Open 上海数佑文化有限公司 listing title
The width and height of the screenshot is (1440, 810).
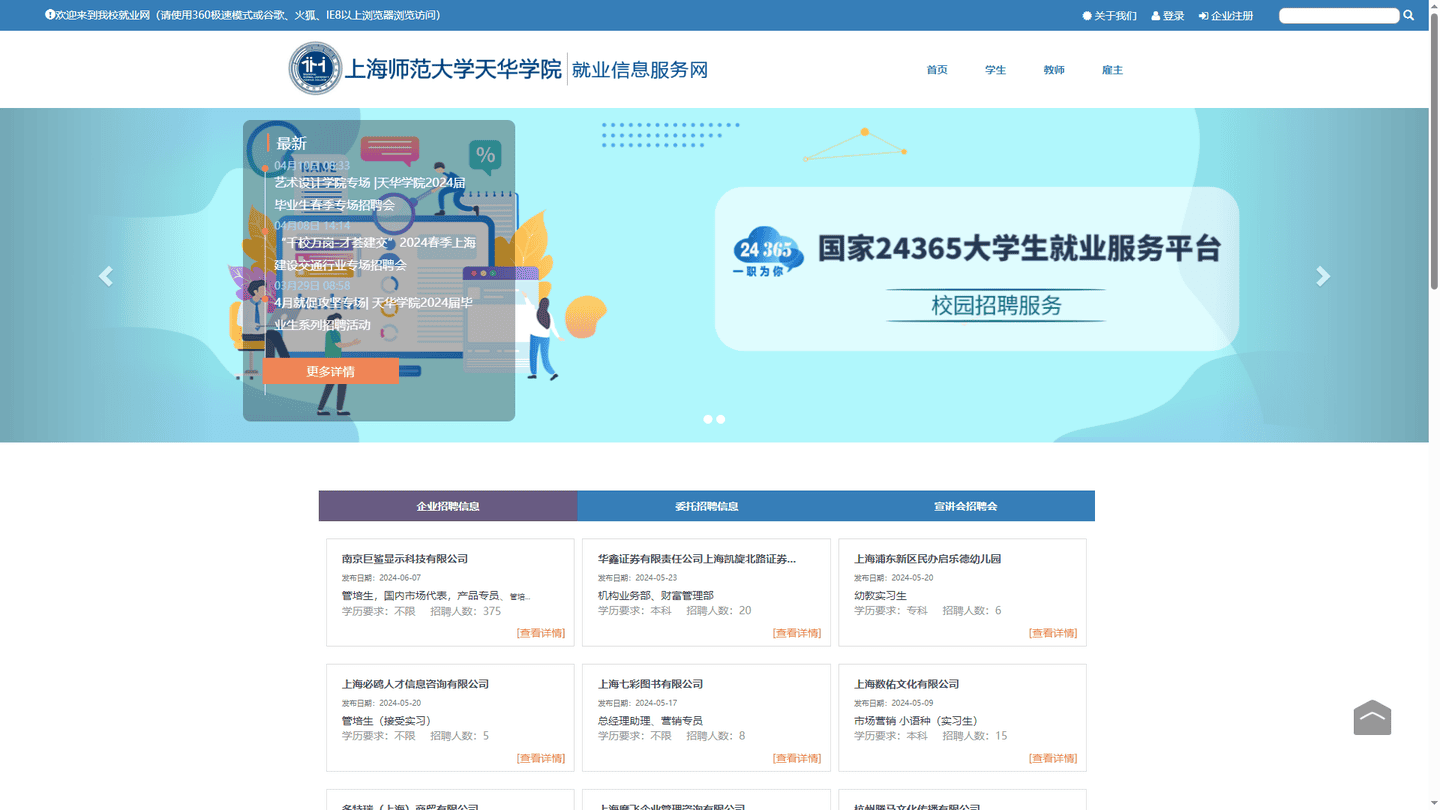pyautogui.click(x=906, y=684)
